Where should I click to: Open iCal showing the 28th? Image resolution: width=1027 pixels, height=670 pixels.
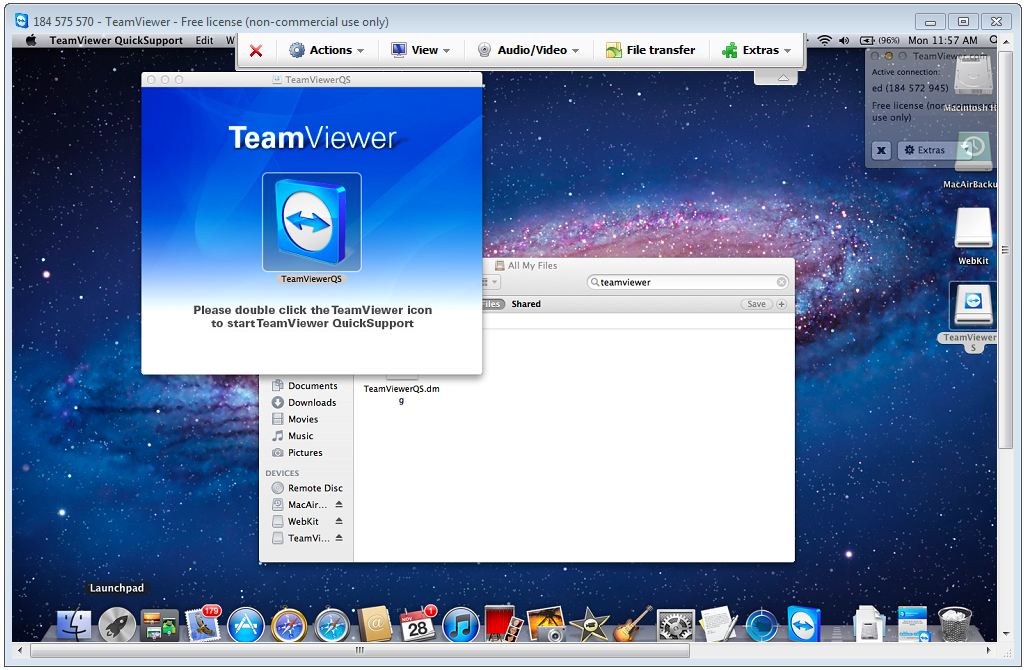(x=418, y=624)
